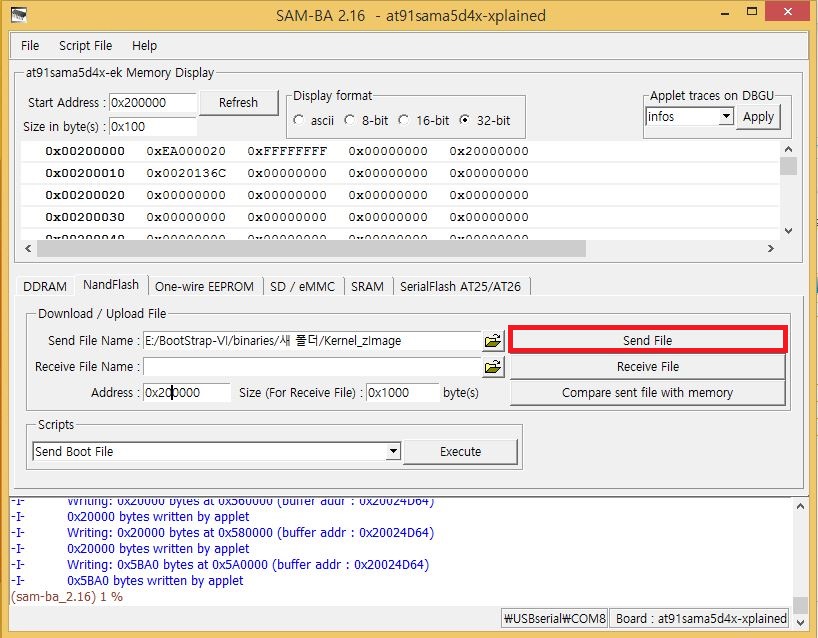Click the Refresh button
Screen dimensions: 818x638
point(238,102)
